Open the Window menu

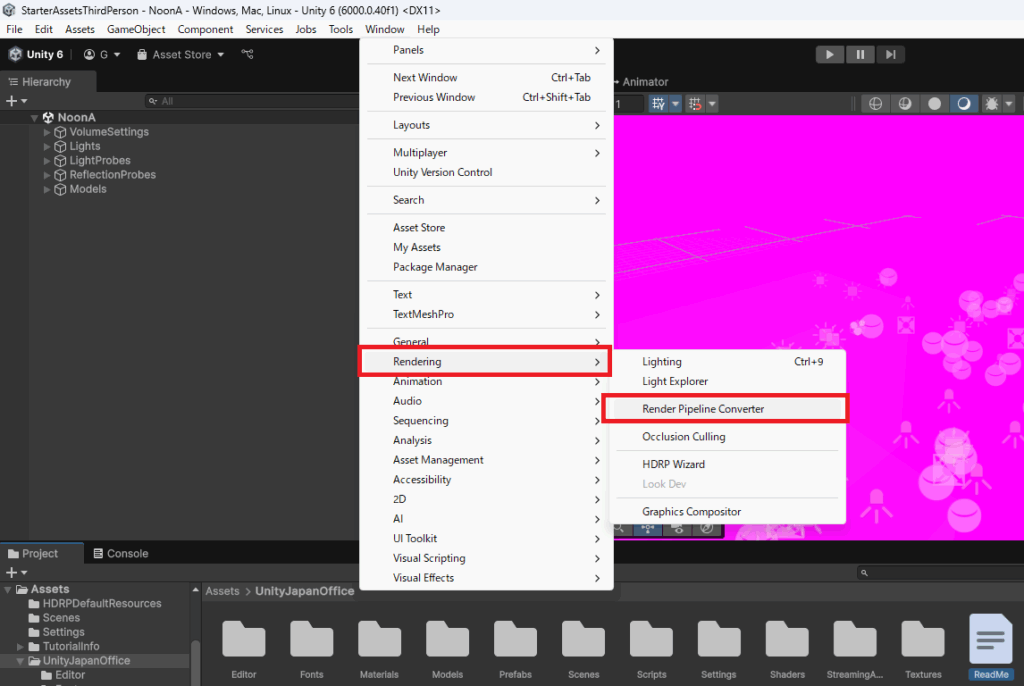[385, 29]
